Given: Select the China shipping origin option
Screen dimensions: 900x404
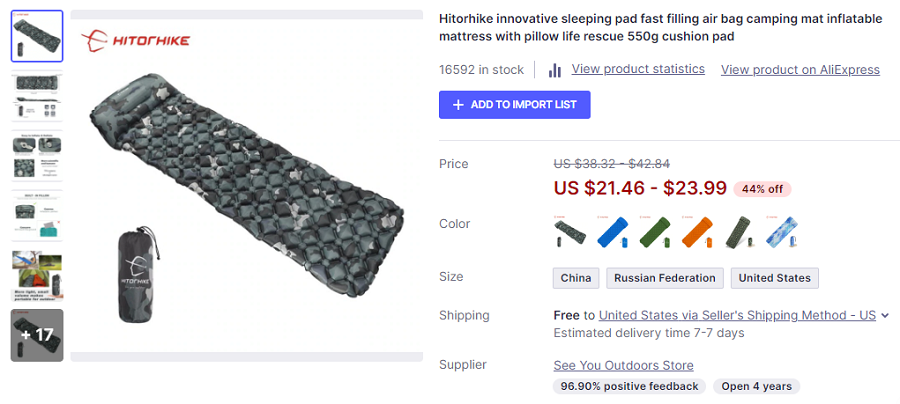Looking at the screenshot, I should point(576,278).
